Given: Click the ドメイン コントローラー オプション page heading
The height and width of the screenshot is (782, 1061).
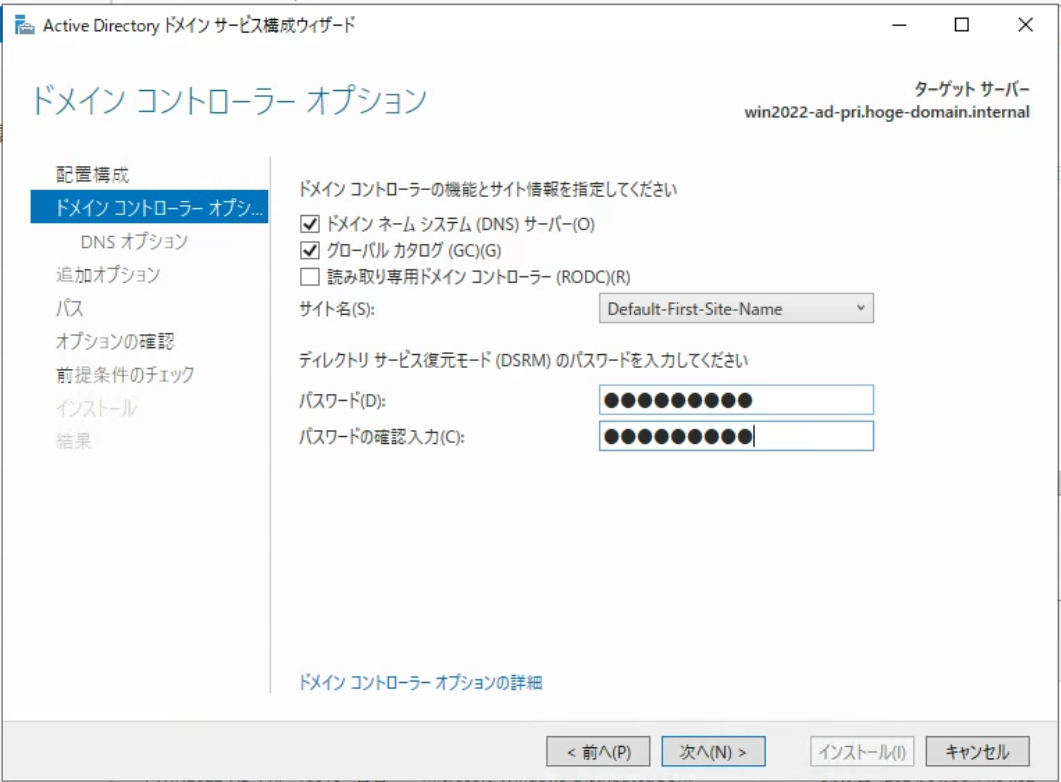Looking at the screenshot, I should pos(229,101).
